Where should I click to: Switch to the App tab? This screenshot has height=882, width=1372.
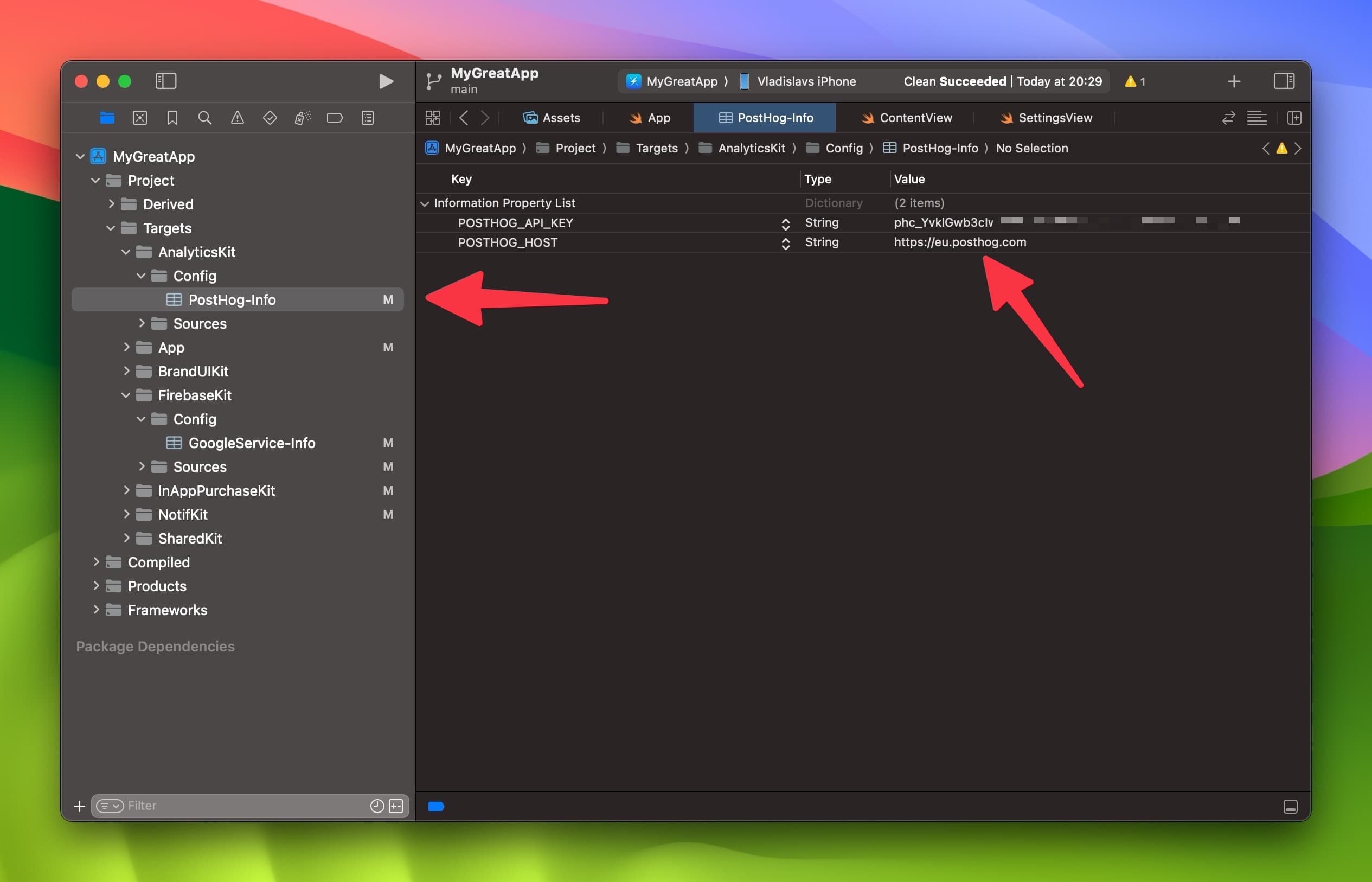click(x=650, y=118)
